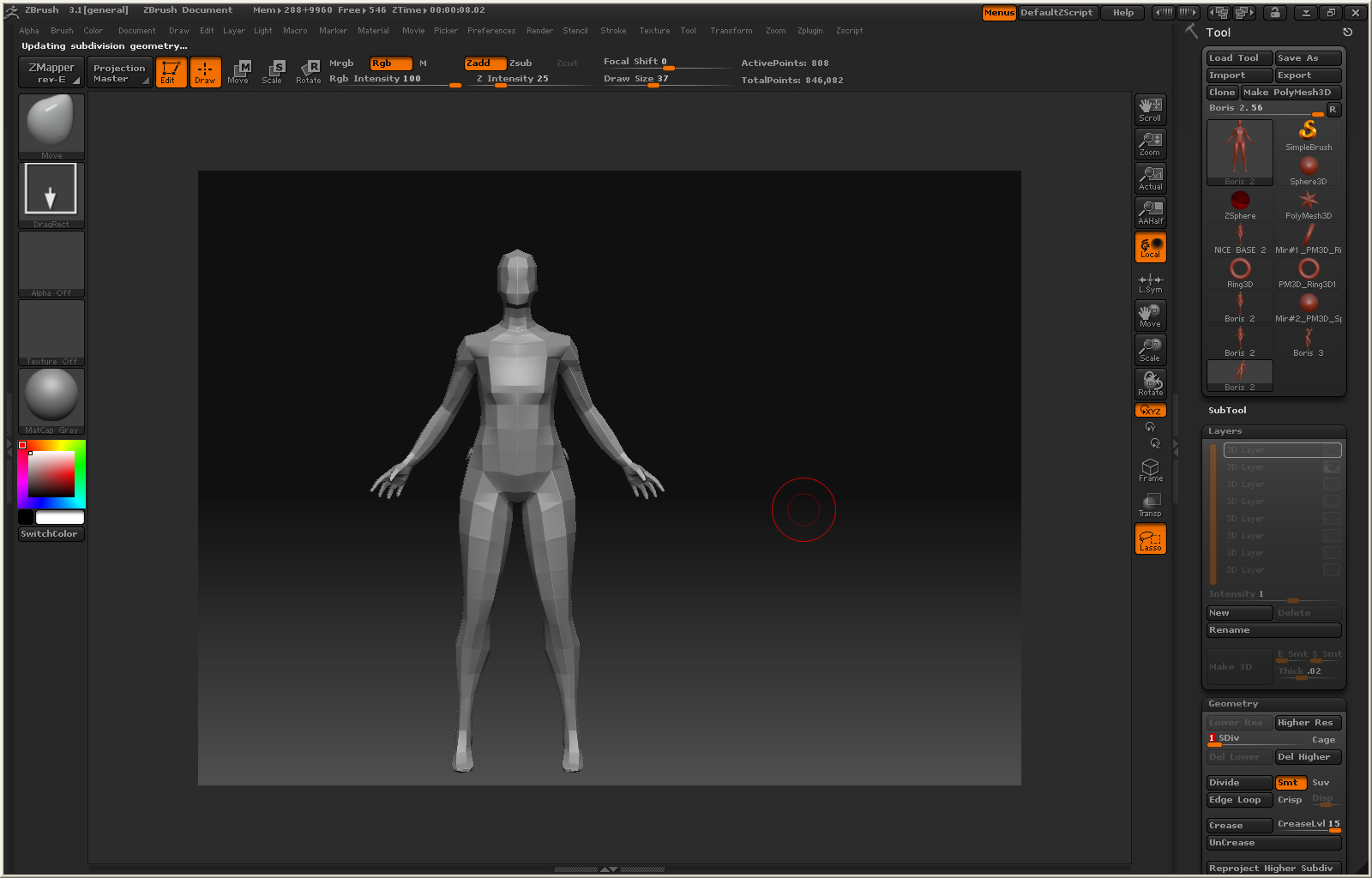Click the Higher Res button
This screenshot has height=878, width=1372.
(1308, 723)
